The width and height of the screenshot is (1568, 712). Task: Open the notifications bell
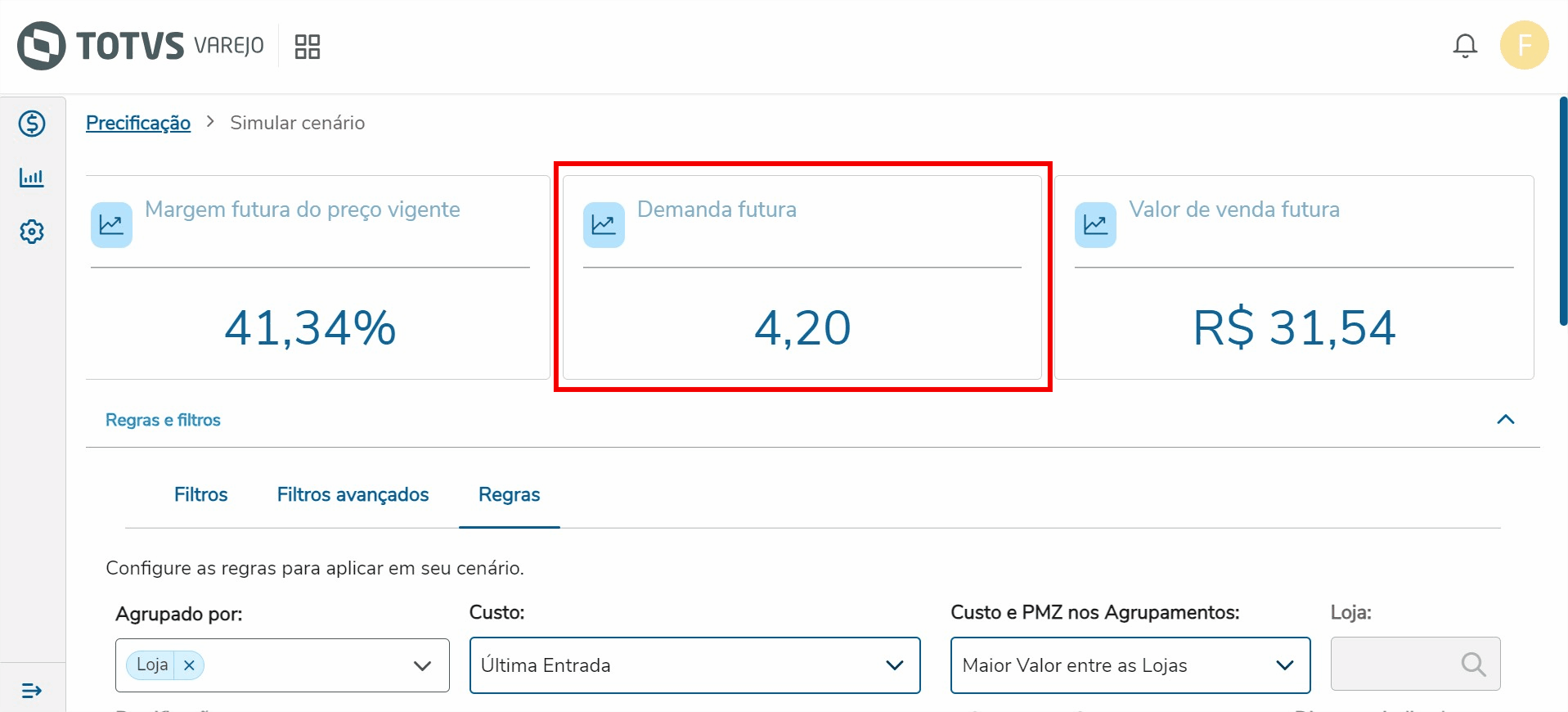click(x=1464, y=46)
